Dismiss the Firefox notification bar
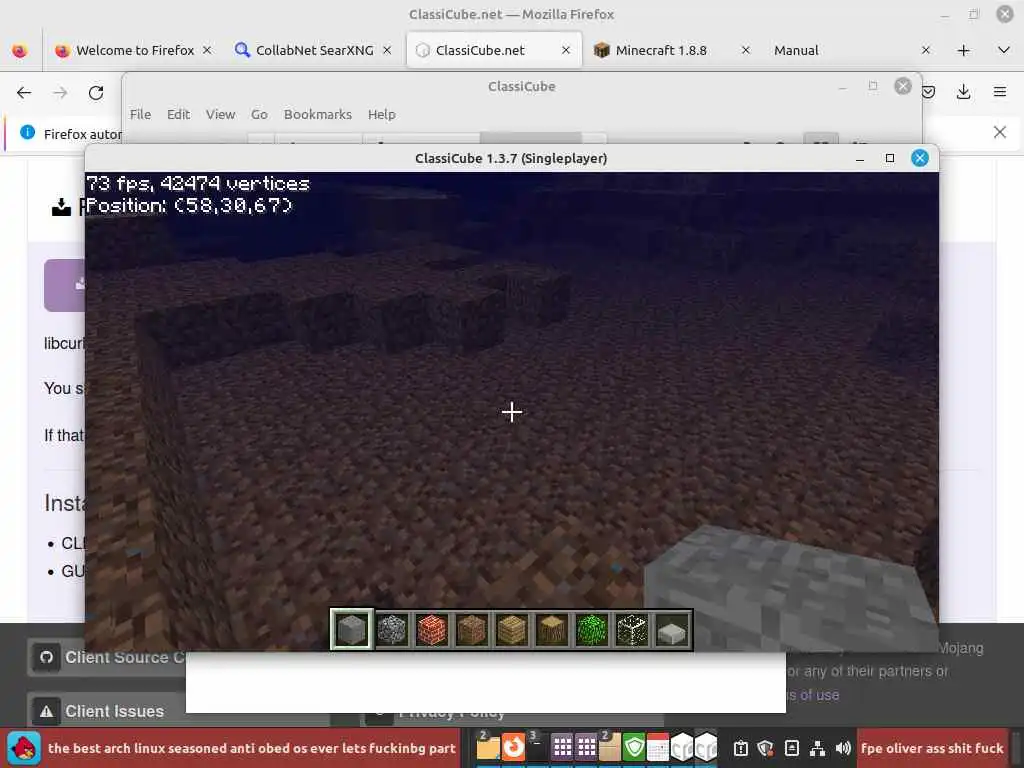The width and height of the screenshot is (1024, 768). 999,132
